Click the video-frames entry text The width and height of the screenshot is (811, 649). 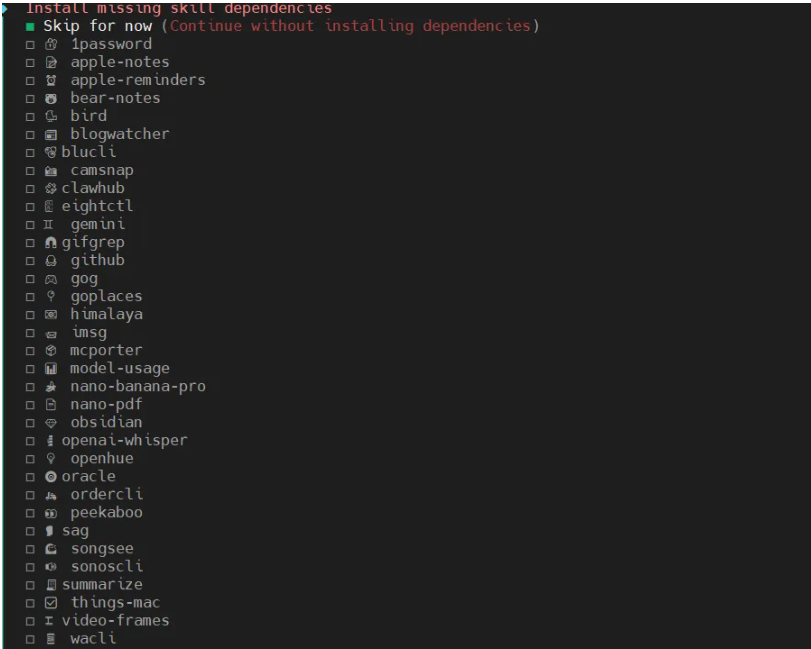[115, 620]
